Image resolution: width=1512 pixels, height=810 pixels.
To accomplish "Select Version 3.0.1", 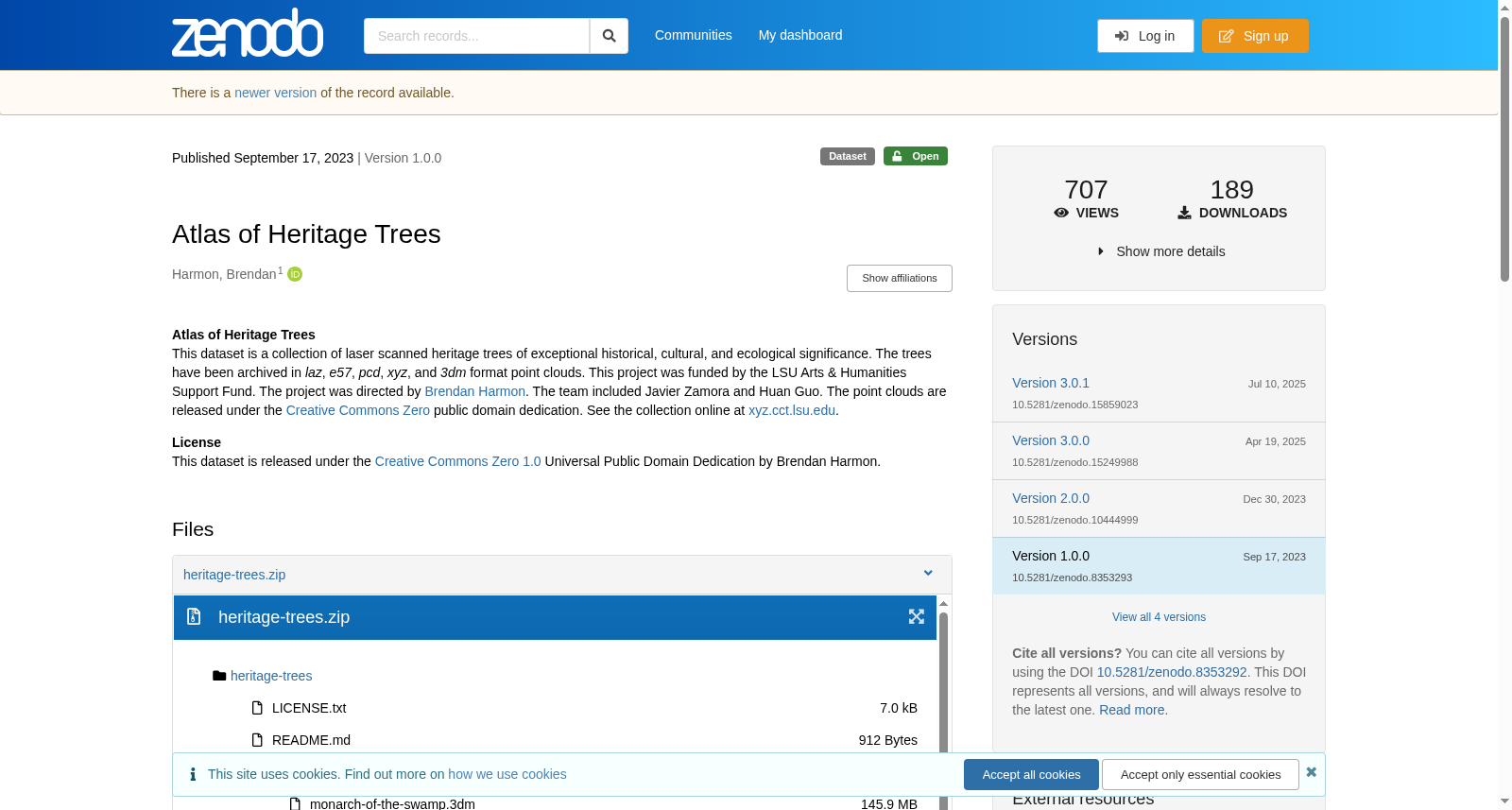I will [x=1051, y=383].
